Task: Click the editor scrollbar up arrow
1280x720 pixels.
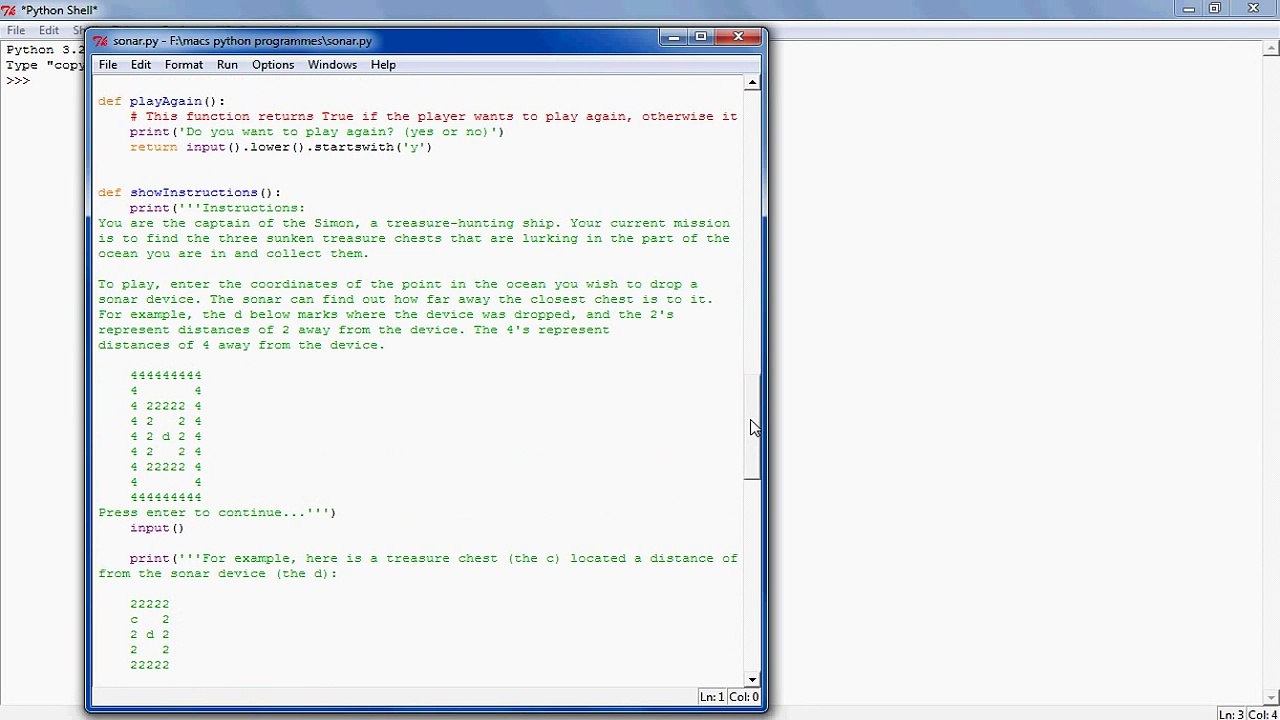Action: point(752,84)
